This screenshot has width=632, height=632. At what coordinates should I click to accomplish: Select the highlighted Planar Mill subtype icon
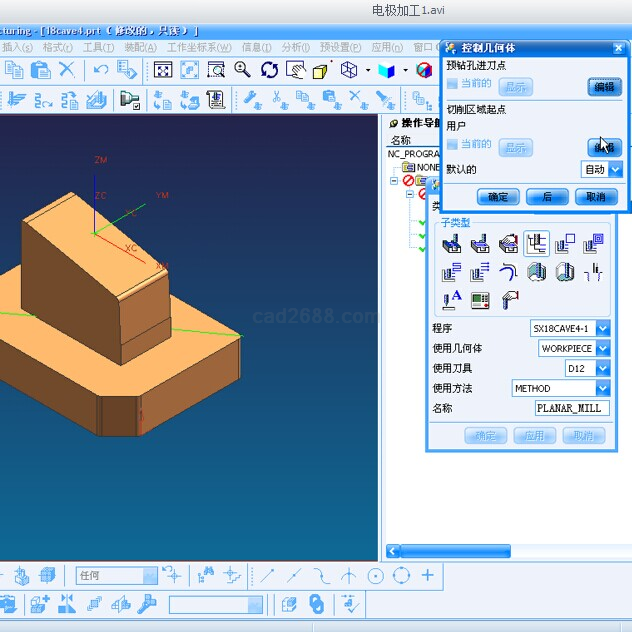coord(537,244)
